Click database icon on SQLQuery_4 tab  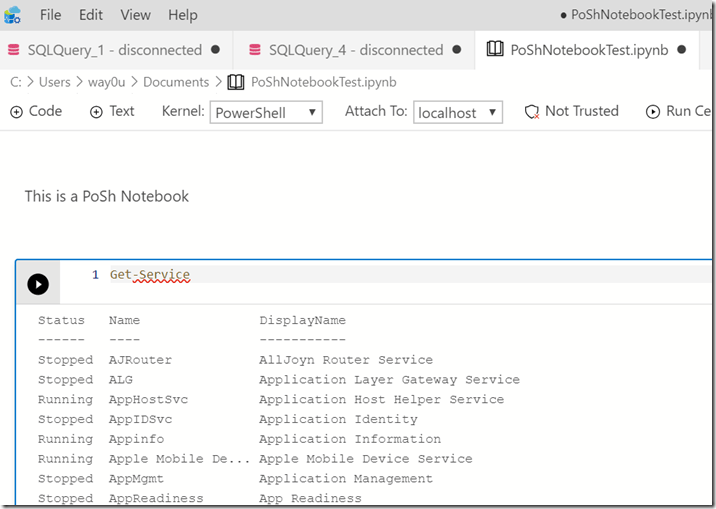point(254,50)
